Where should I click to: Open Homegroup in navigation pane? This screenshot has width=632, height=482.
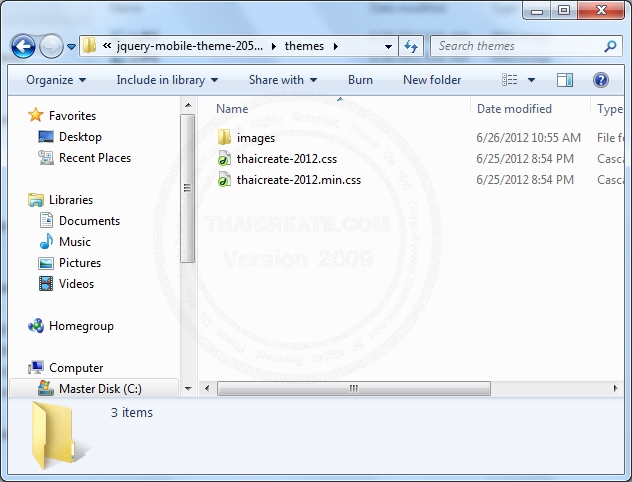(81, 326)
